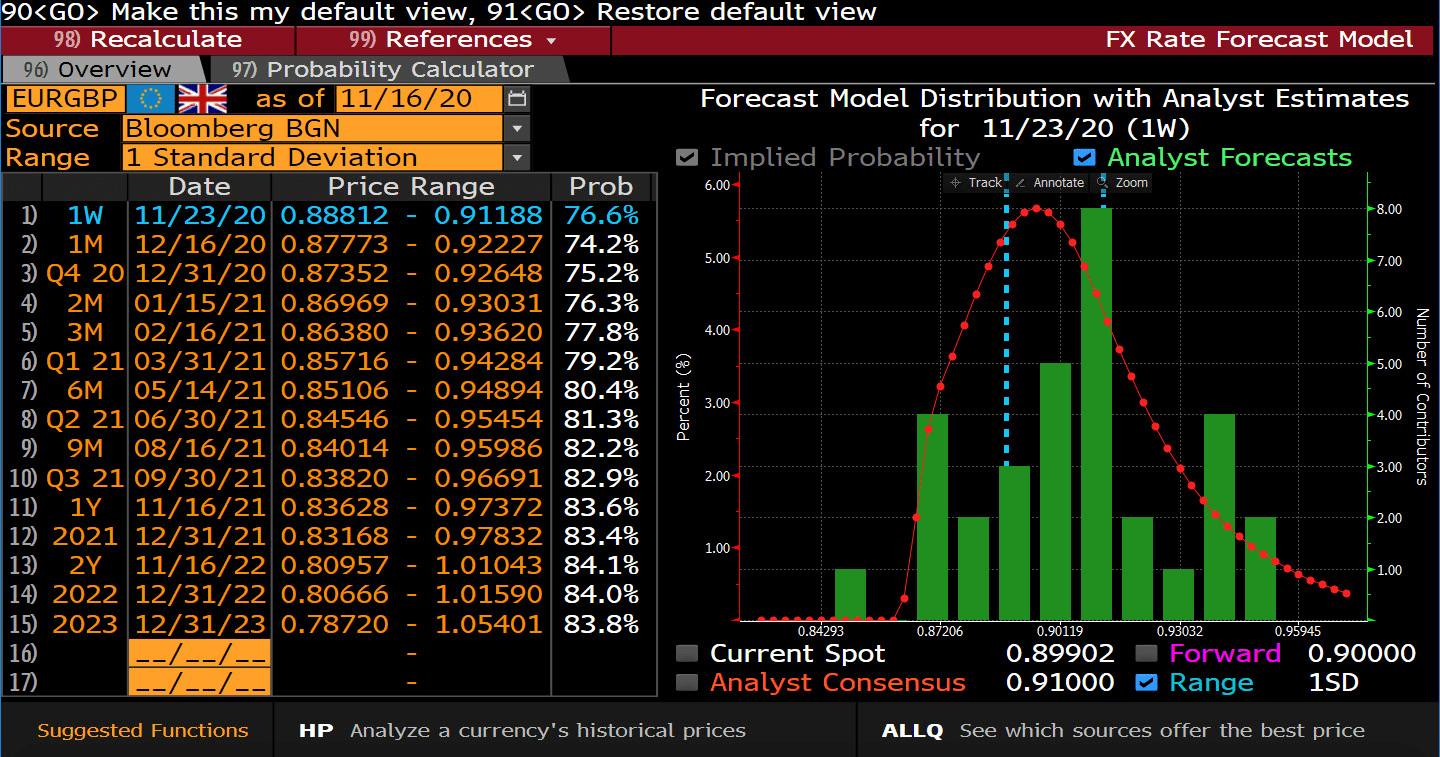
Task: Click the Suggested Functions label
Action: 142,730
